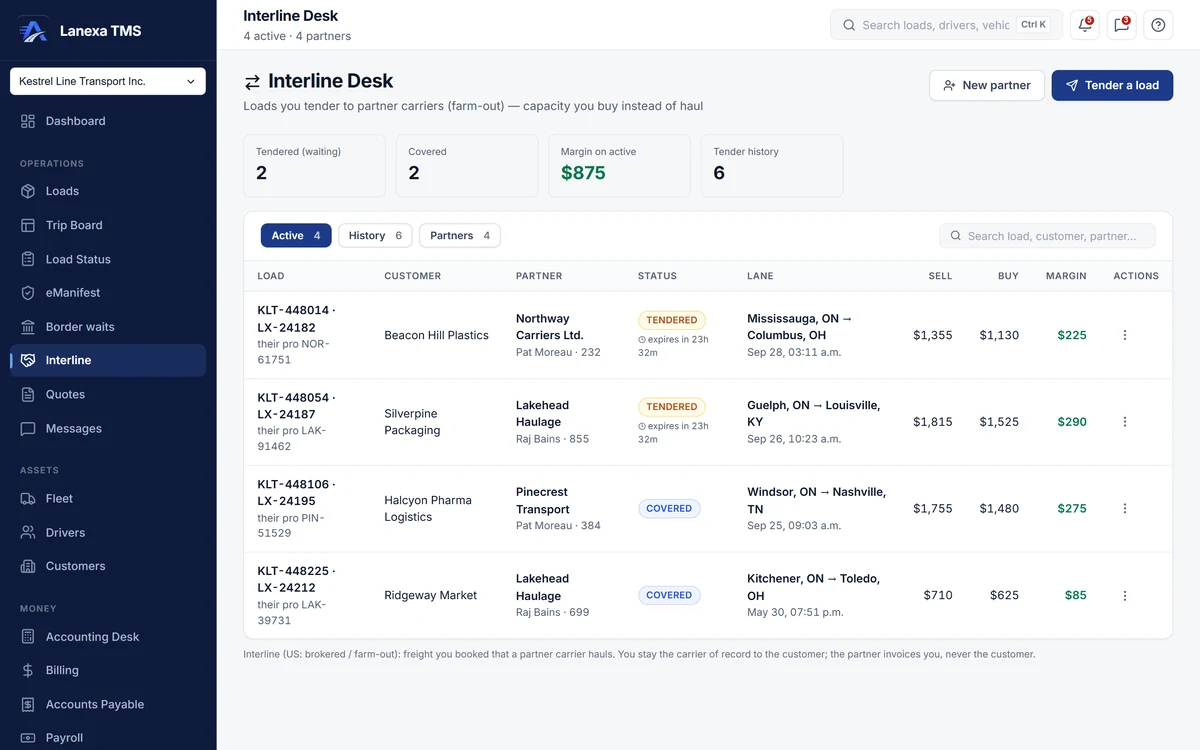Click lane Guelph, ON → Louisville, KY
Screen dimensions: 1200x750
click(814, 414)
